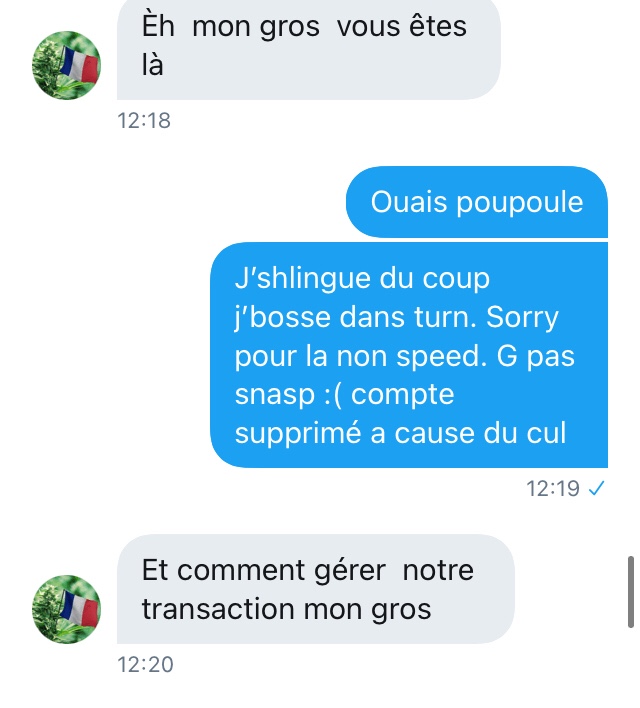The width and height of the screenshot is (640, 708).
Task: Tap the French flag avatar beside last message
Action: [66, 609]
